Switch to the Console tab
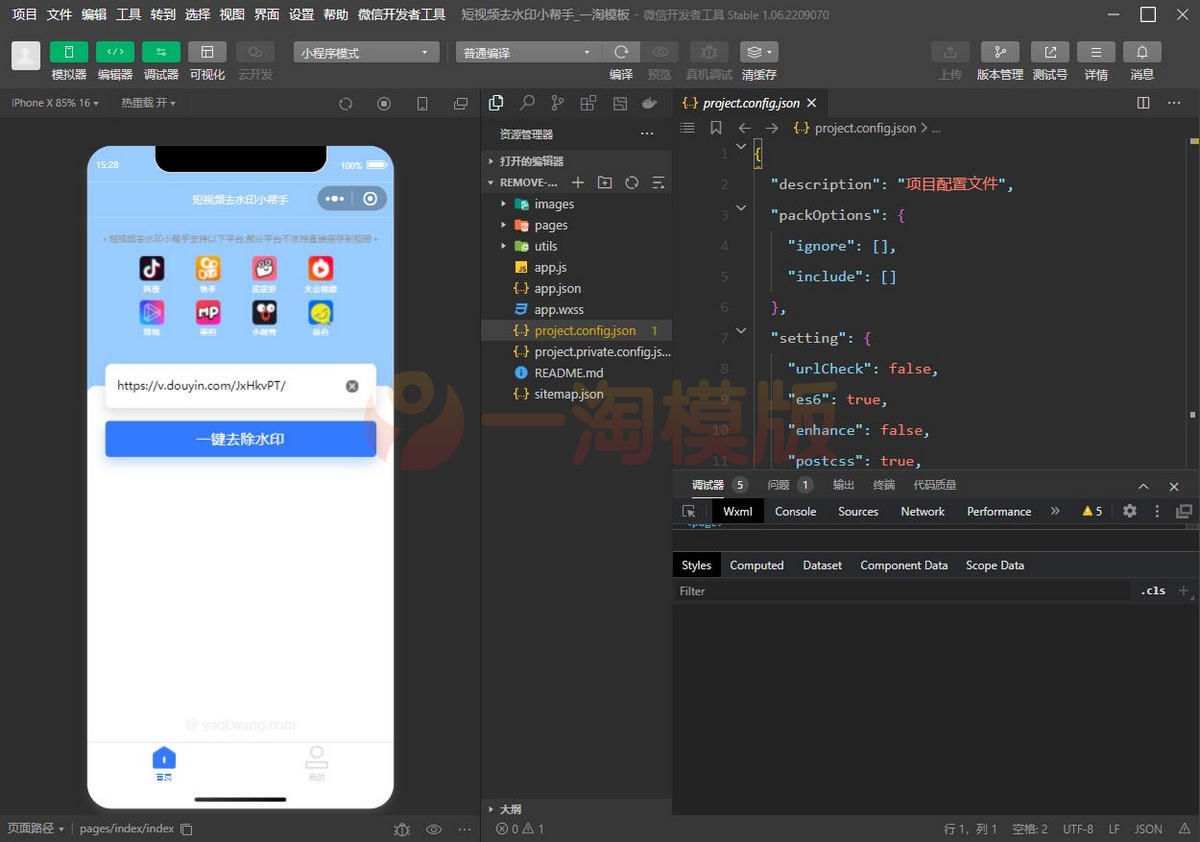The height and width of the screenshot is (842, 1200). (795, 511)
